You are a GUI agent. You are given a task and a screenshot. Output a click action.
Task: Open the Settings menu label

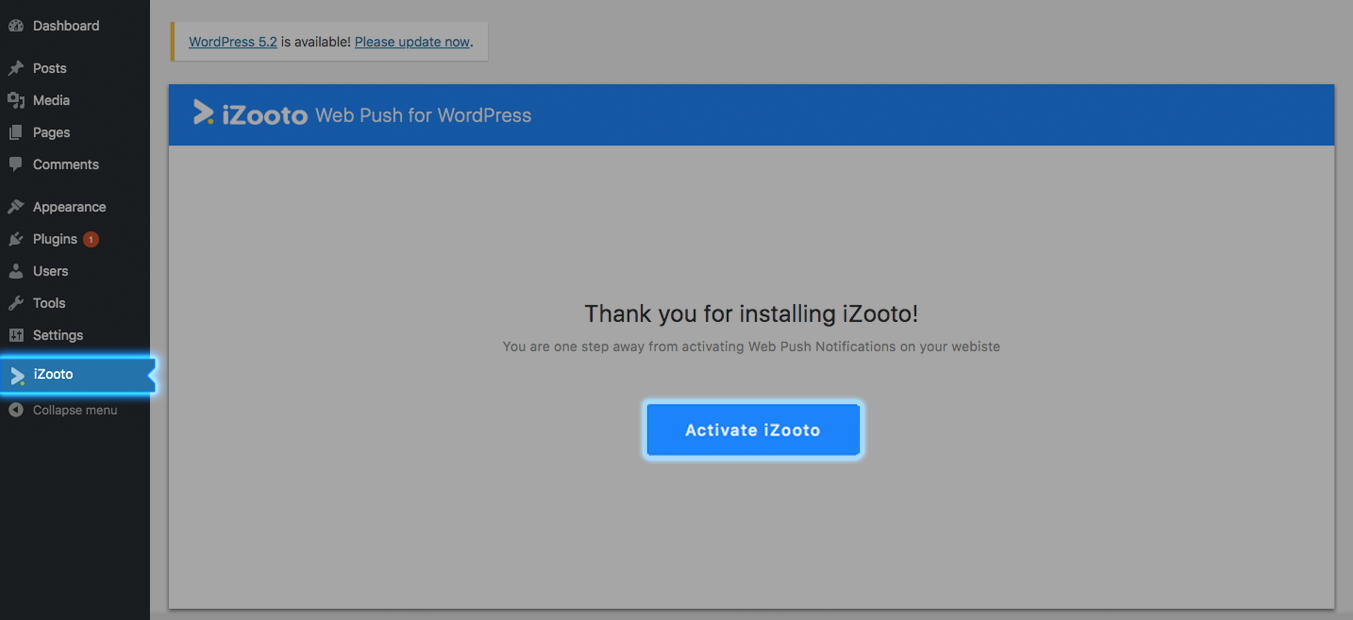pyautogui.click(x=58, y=335)
